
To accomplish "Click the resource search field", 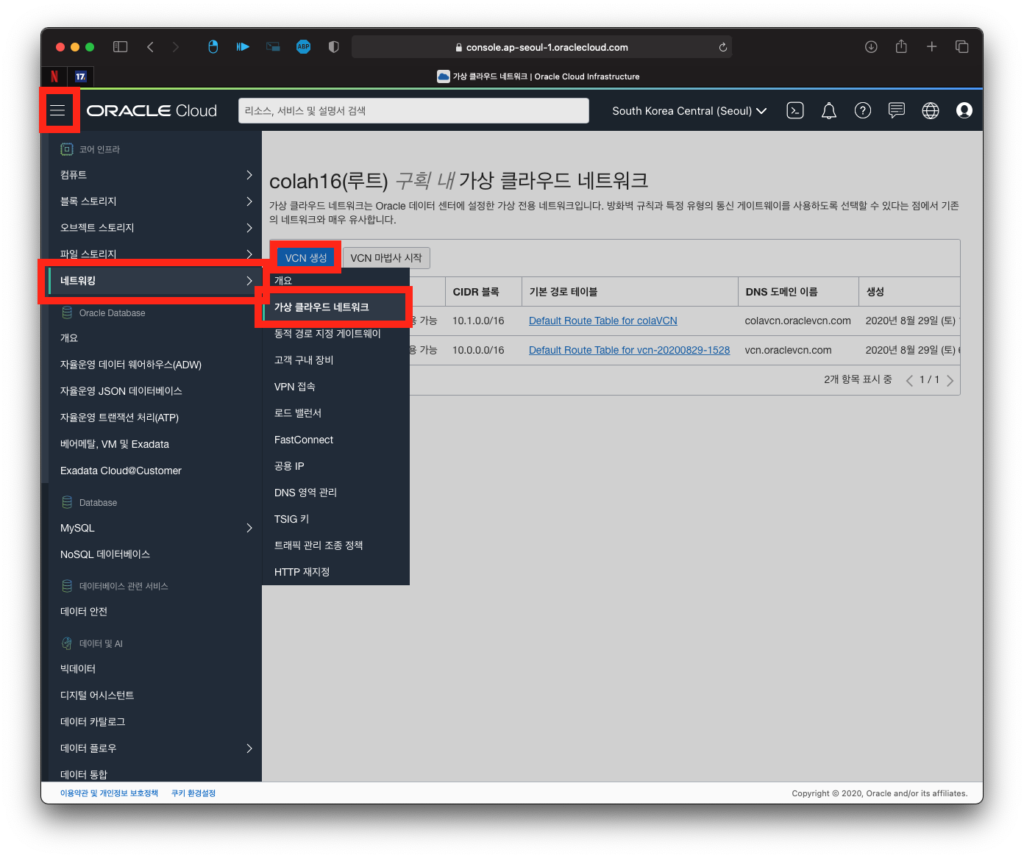I will pyautogui.click(x=413, y=111).
